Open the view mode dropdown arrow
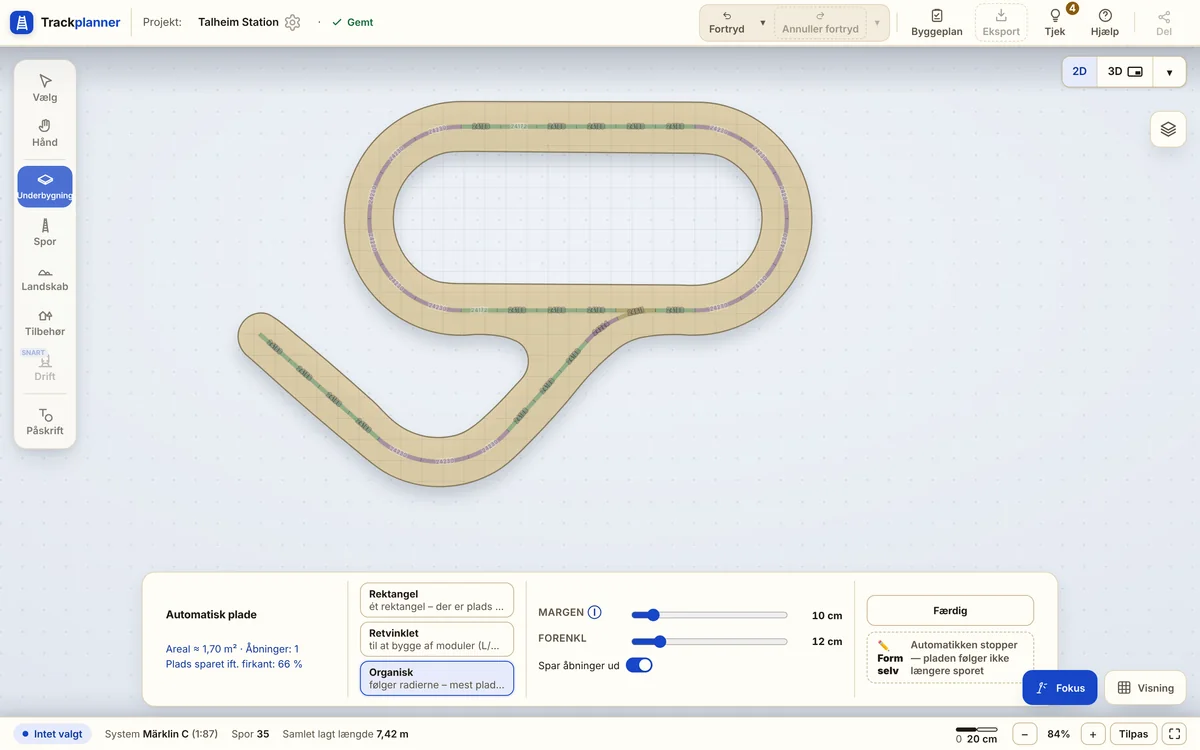 point(1169,72)
